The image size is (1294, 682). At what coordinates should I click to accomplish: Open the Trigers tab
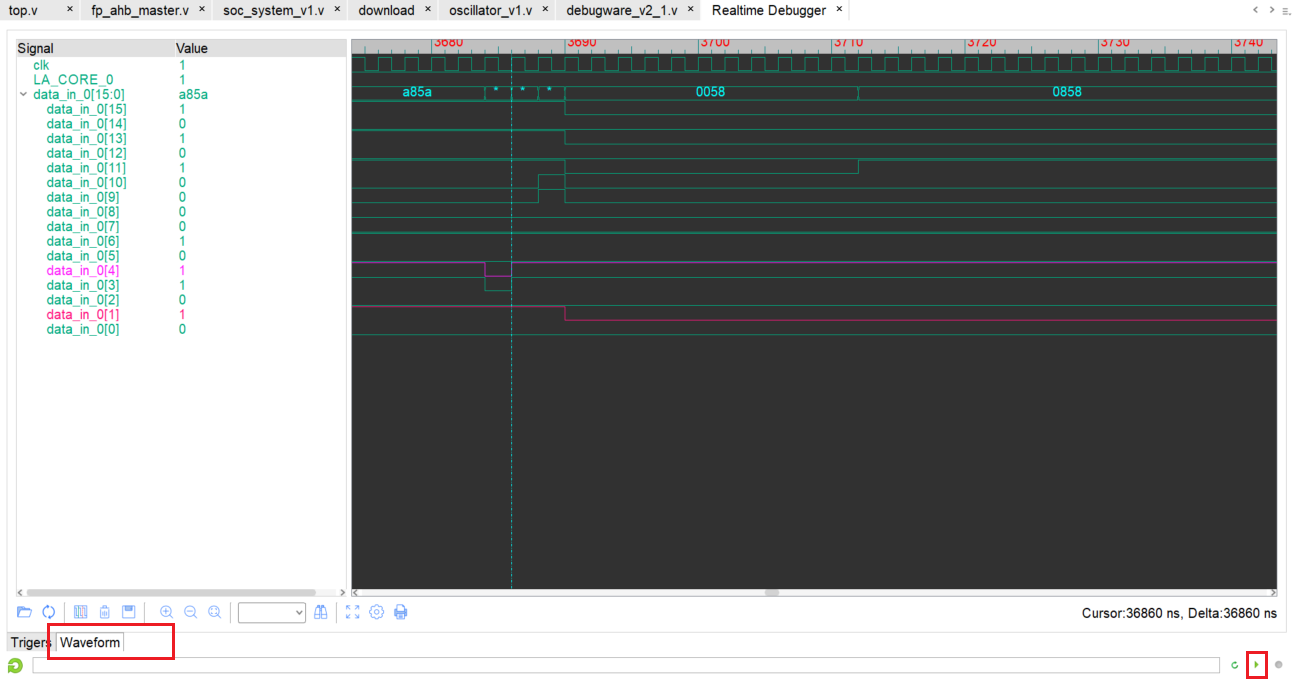31,642
